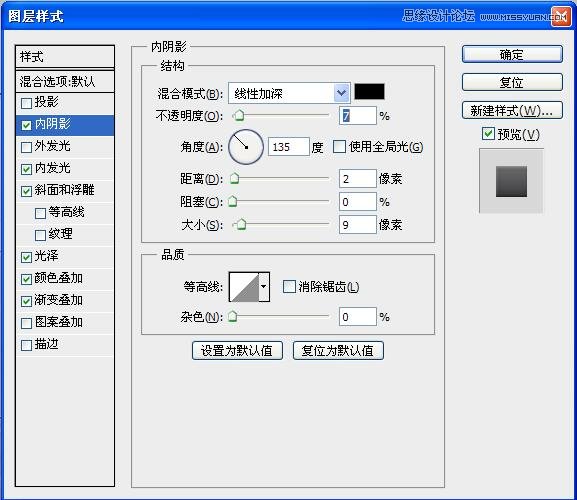Enable the 纹理 sub-option checkbox
The height and width of the screenshot is (500, 577).
(40, 235)
